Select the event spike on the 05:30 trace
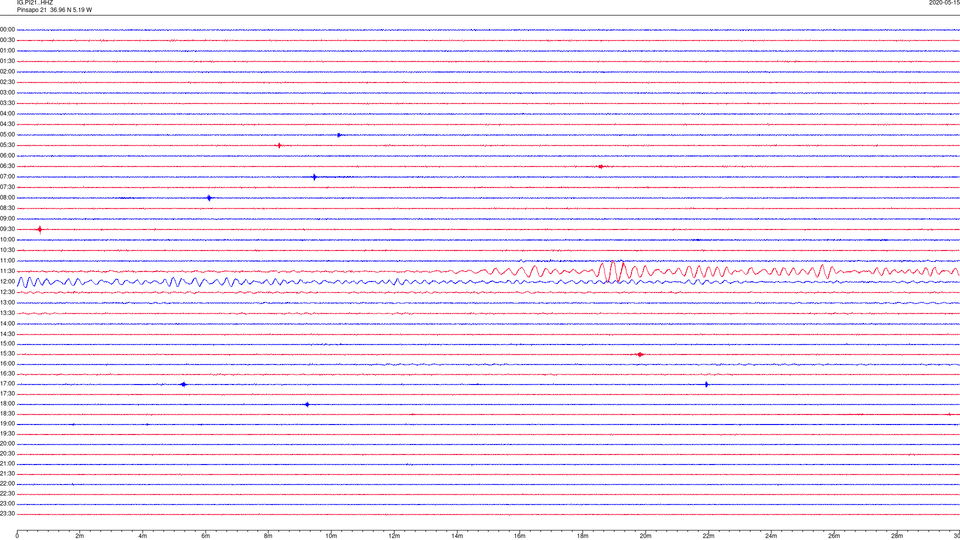This screenshot has width=960, height=540. coord(279,146)
